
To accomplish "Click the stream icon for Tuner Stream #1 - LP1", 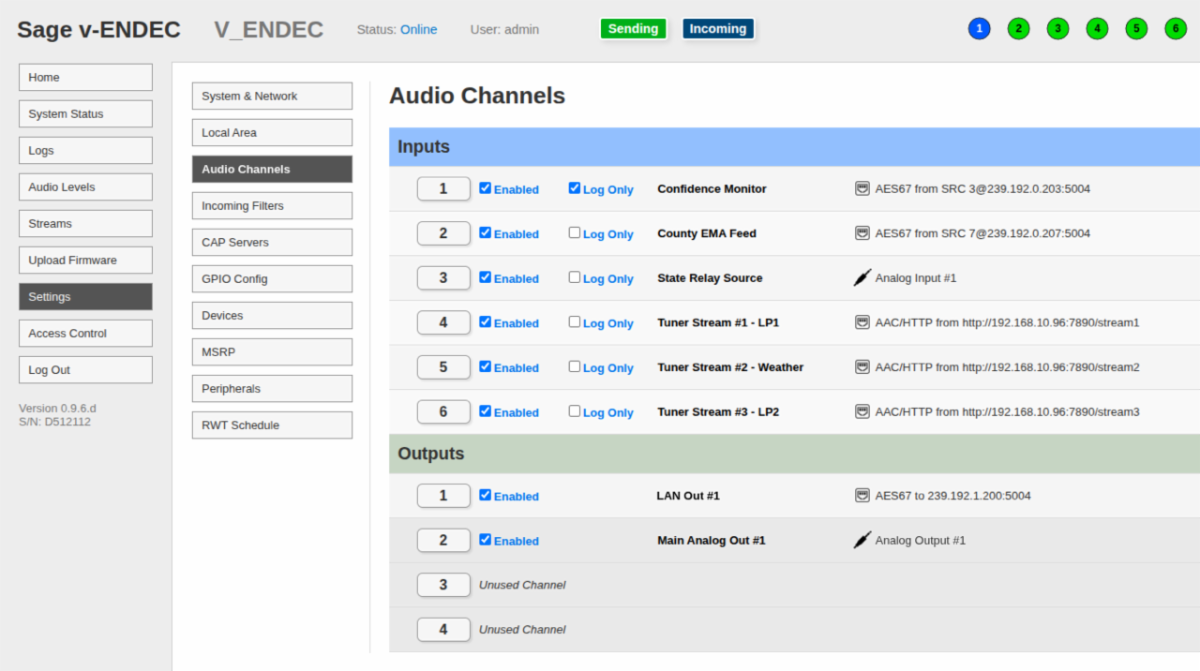I will pyautogui.click(x=861, y=323).
